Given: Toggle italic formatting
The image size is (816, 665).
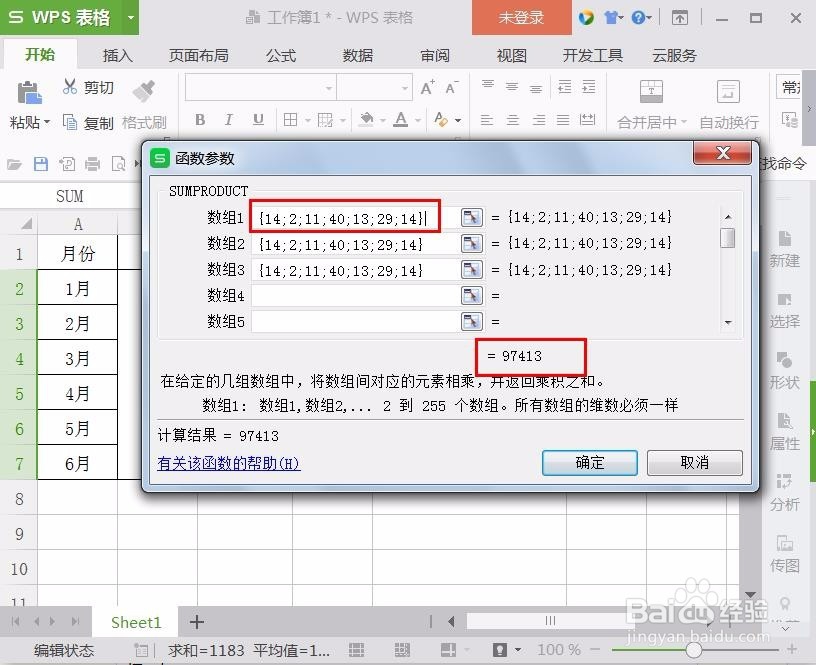Looking at the screenshot, I should click(228, 119).
